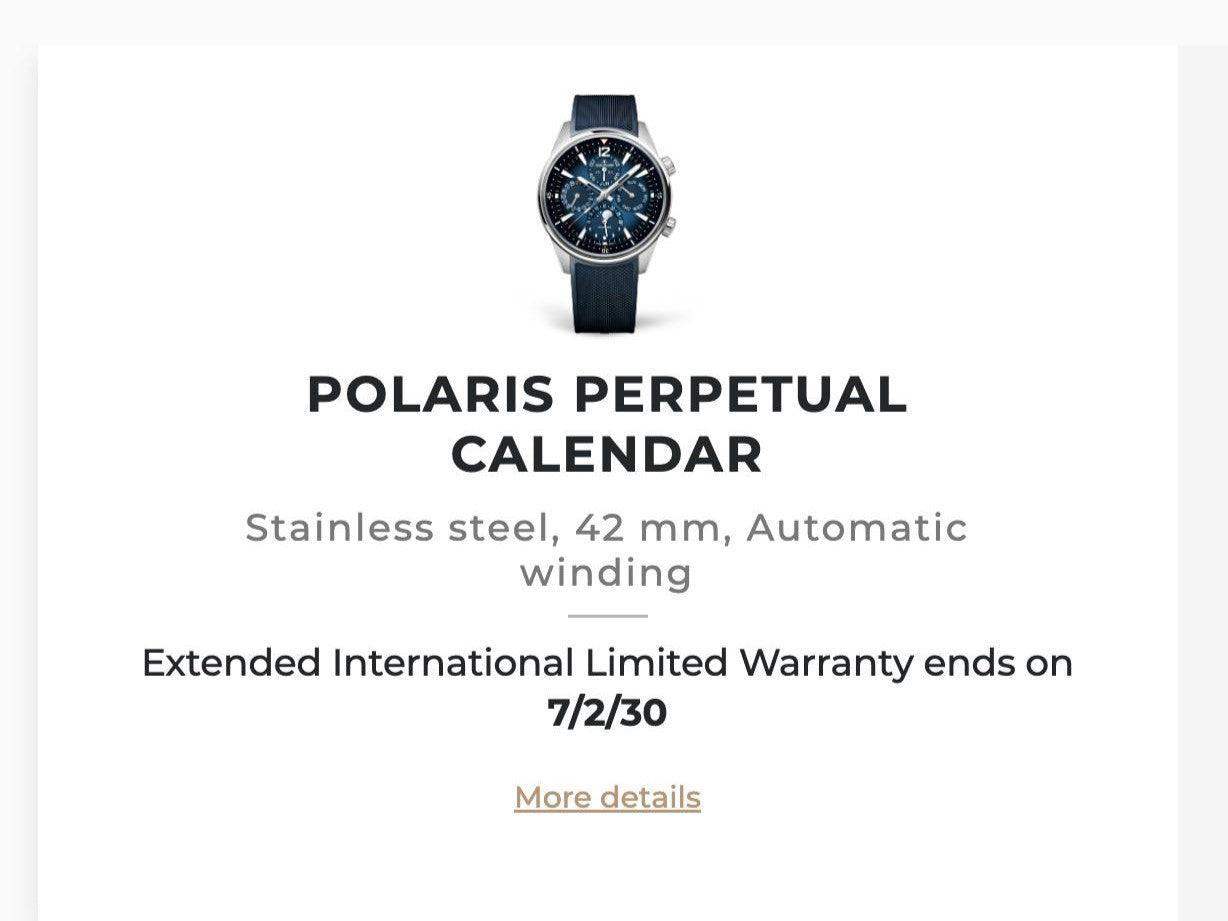Click the CALENDAR heading line

(607, 454)
